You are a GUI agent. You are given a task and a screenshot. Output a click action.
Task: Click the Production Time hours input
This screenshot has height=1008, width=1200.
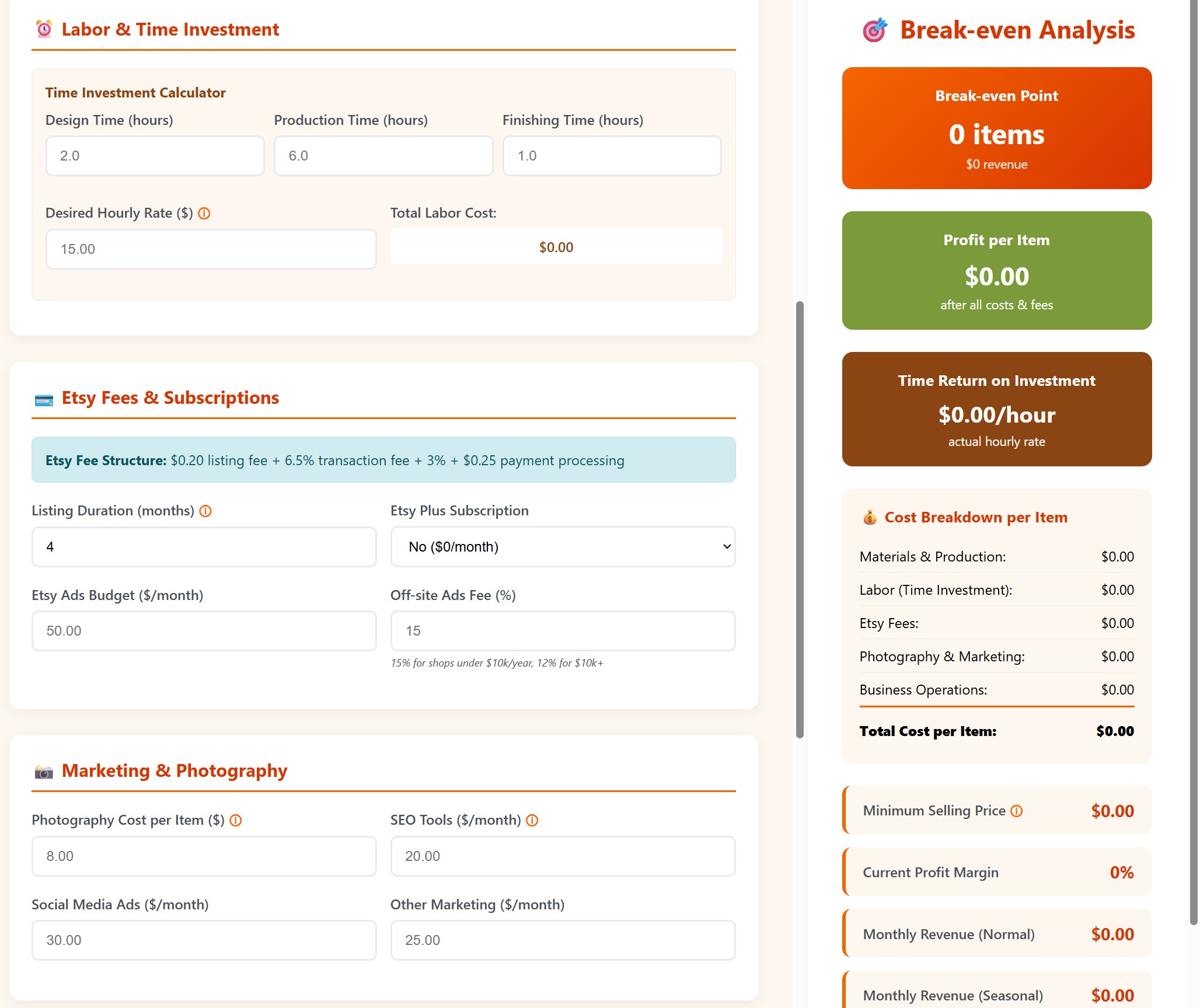pyautogui.click(x=383, y=156)
